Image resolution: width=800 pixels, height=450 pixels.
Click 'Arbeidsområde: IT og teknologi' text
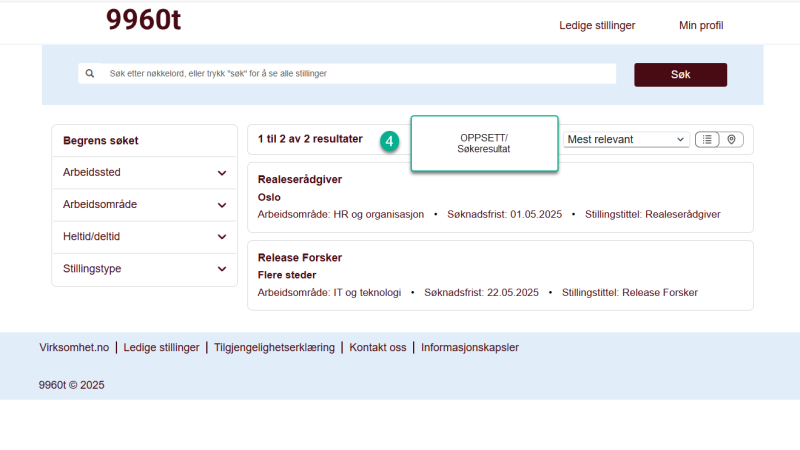[329, 293]
